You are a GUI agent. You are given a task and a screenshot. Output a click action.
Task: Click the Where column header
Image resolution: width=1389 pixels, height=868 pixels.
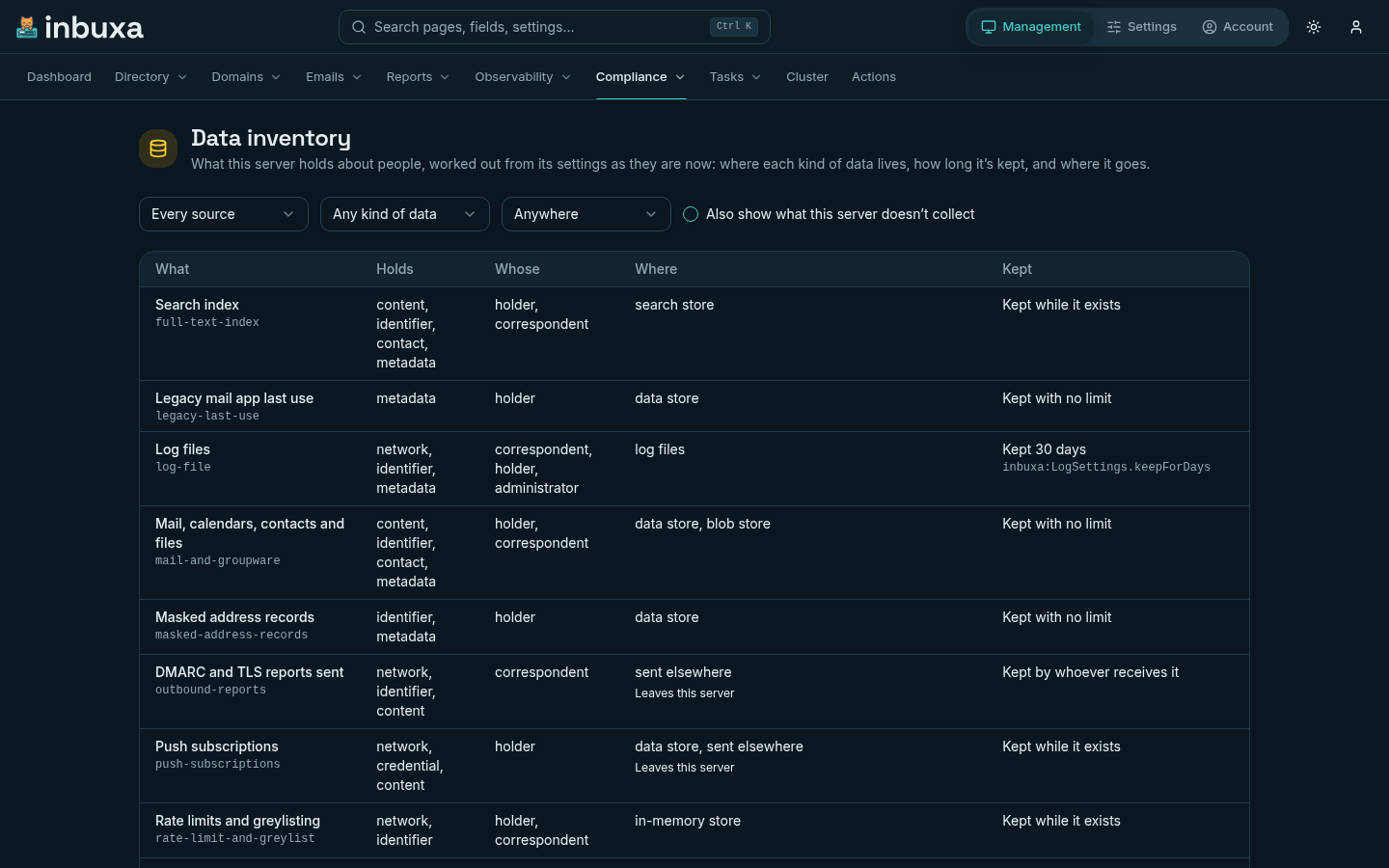click(x=656, y=269)
